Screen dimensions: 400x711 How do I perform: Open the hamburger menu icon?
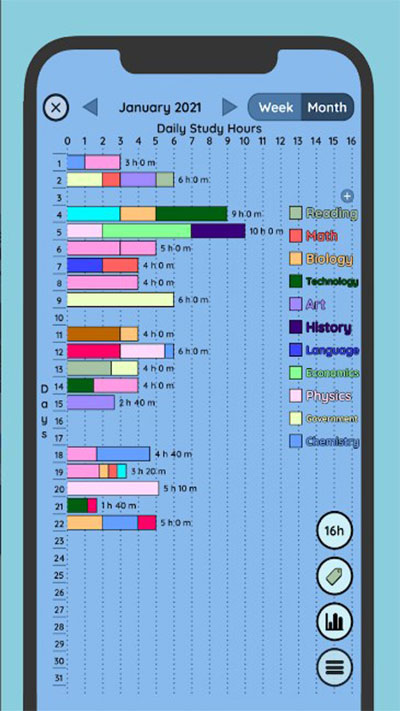[x=335, y=667]
